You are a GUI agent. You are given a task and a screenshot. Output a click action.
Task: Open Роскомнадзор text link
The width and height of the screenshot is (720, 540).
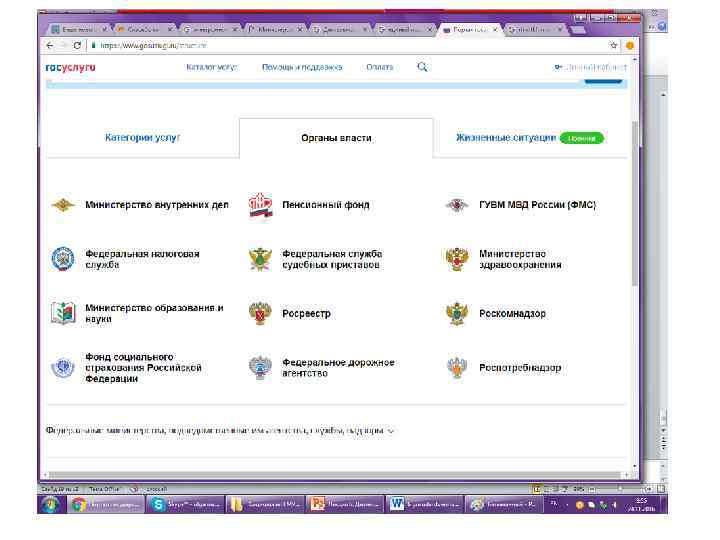tap(512, 314)
